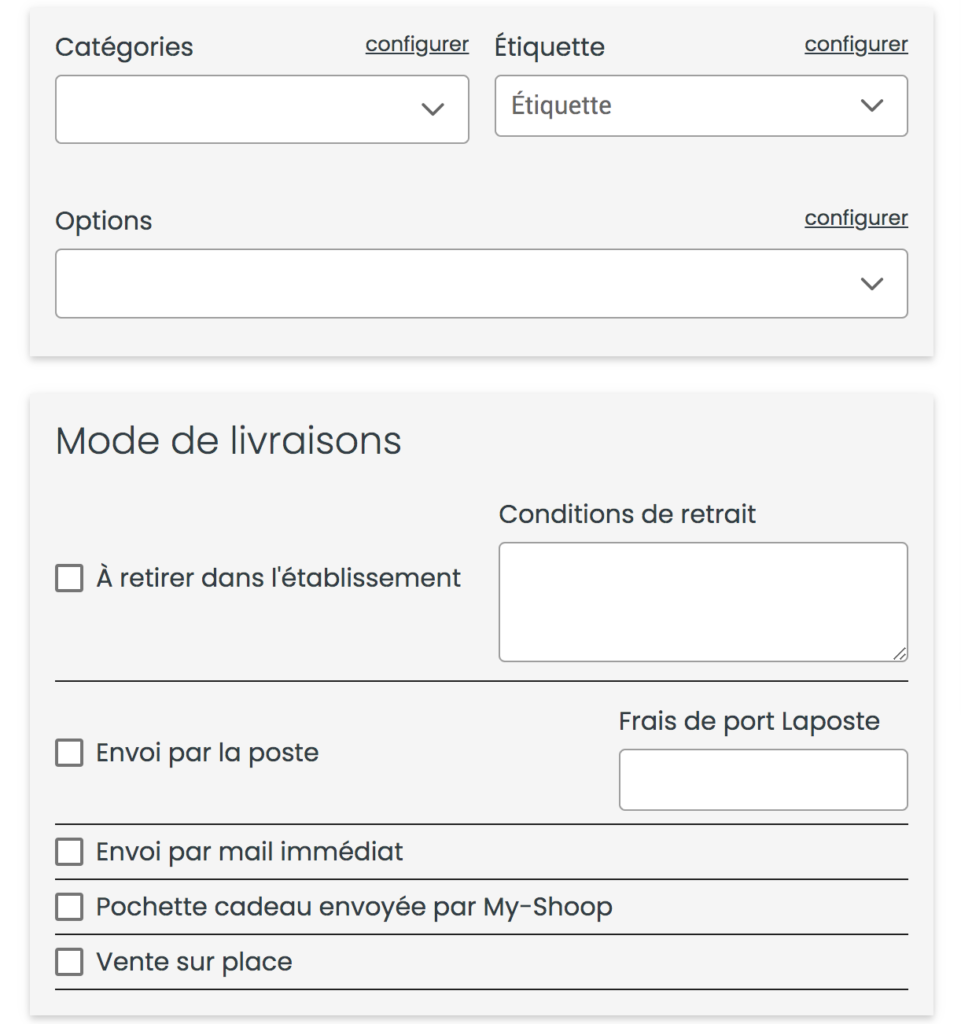Check Envoi par la poste option
The image size is (961, 1024).
[69, 752]
